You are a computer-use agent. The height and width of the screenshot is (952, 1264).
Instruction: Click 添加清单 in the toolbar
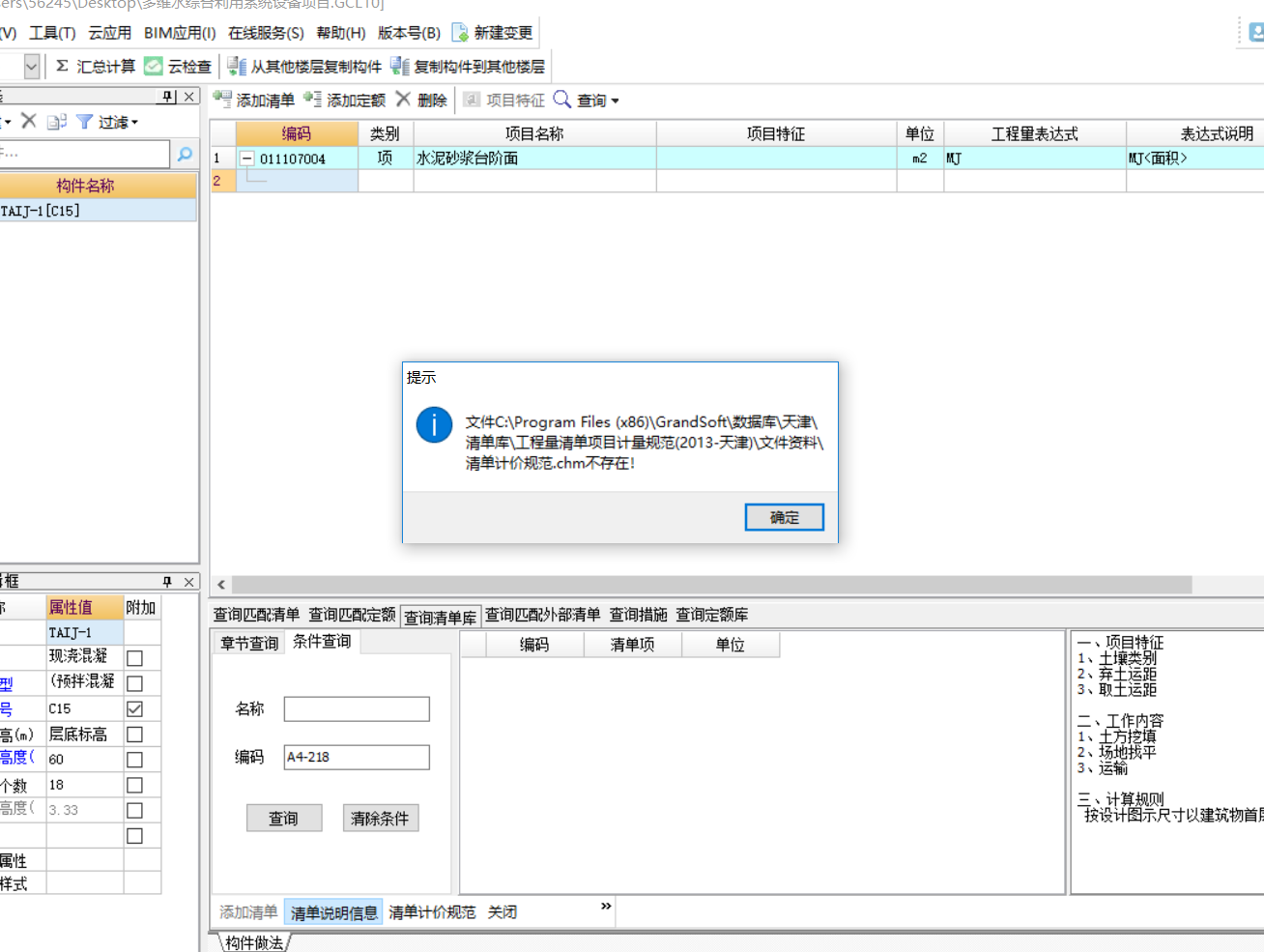(254, 100)
